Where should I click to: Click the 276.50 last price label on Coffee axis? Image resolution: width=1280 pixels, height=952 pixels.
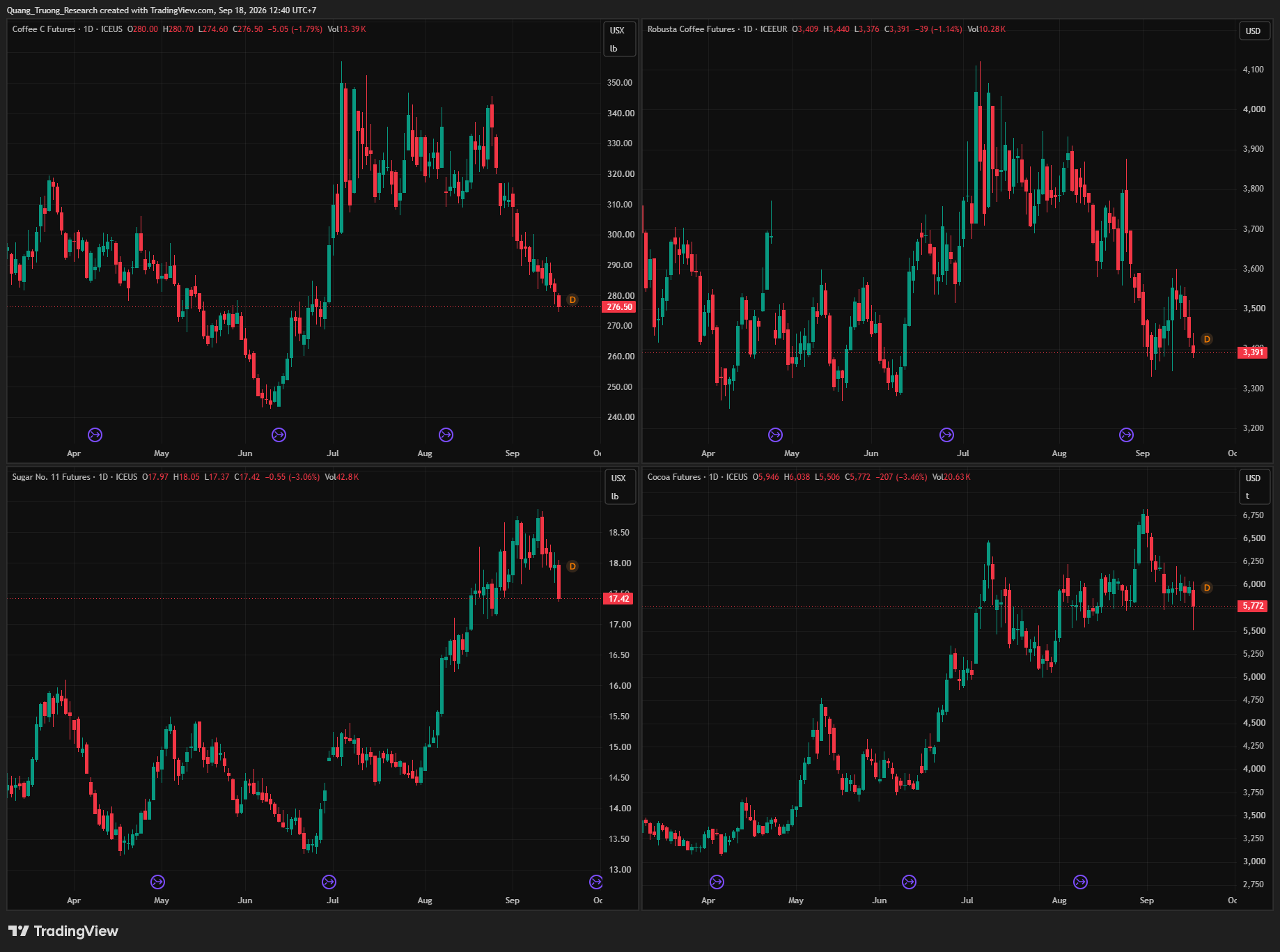619,306
